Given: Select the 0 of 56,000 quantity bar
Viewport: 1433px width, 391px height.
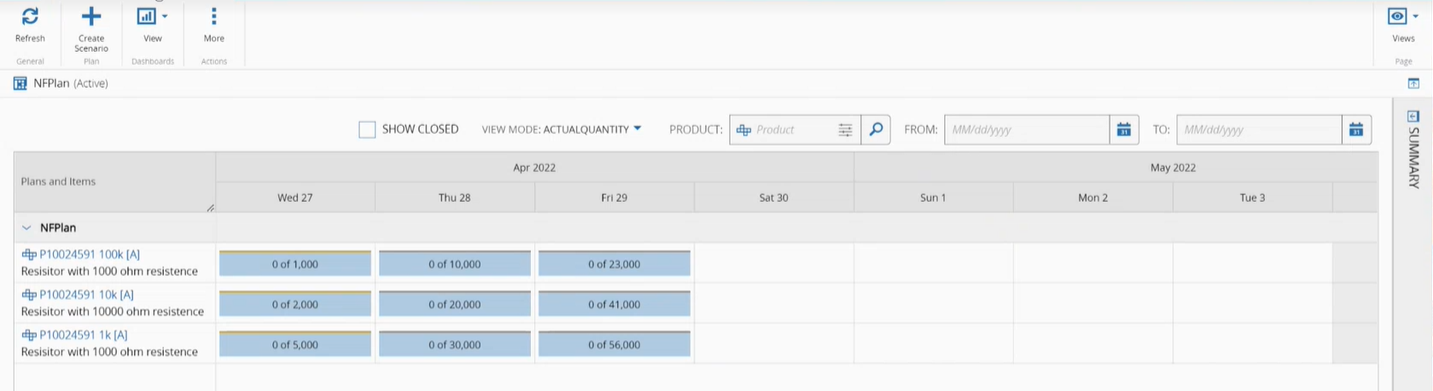Looking at the screenshot, I should point(614,344).
